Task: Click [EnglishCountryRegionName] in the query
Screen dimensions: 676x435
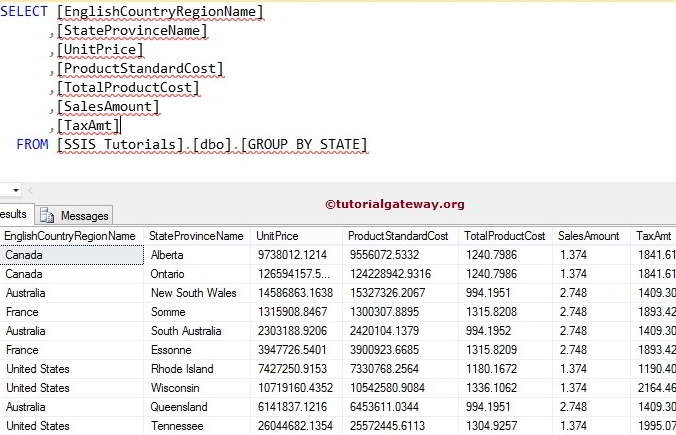Action: (x=160, y=12)
